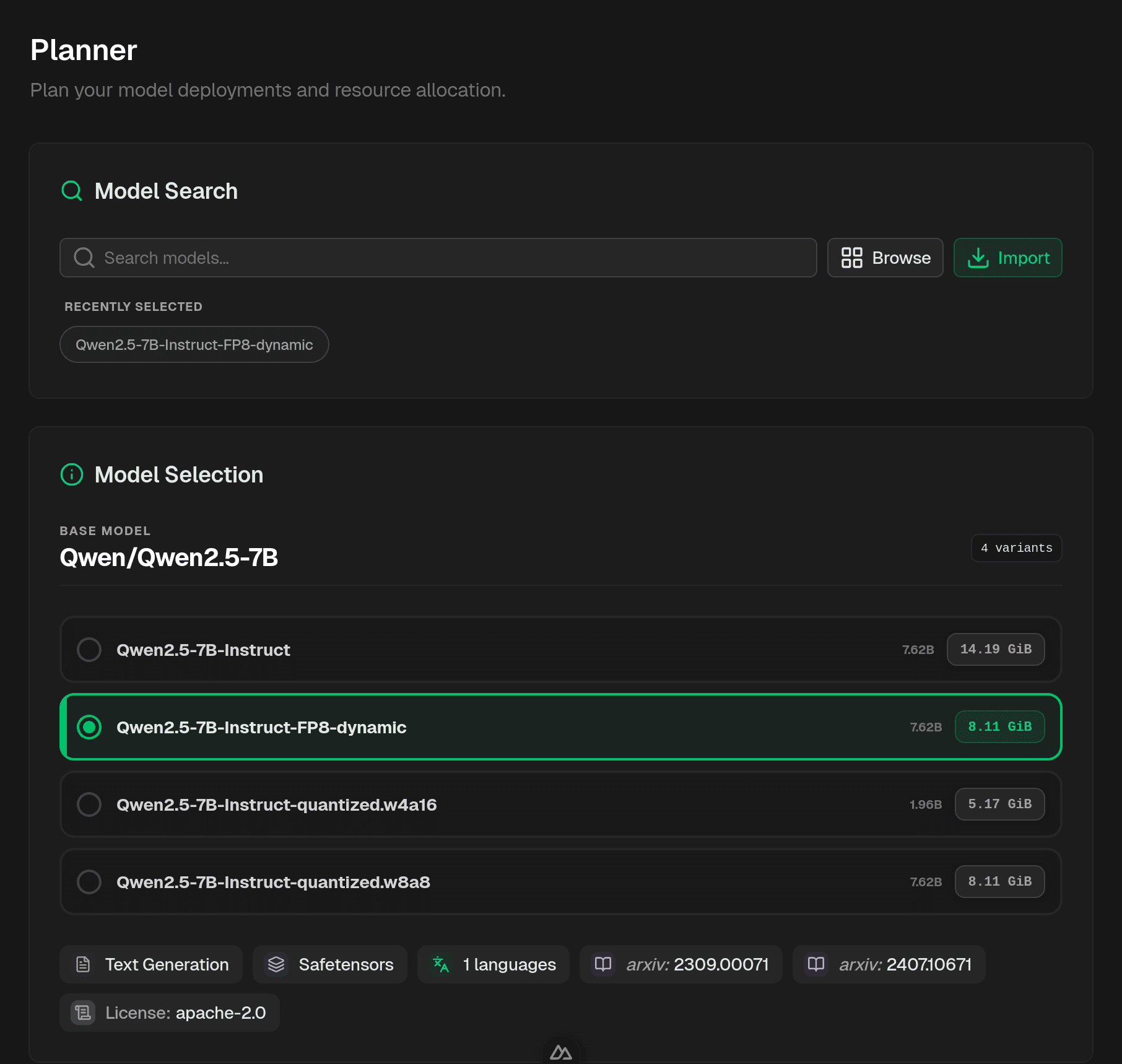
Task: Click the Qwen2.5-7B-Instruct-quantized.w4a16 name text
Action: pos(277,805)
